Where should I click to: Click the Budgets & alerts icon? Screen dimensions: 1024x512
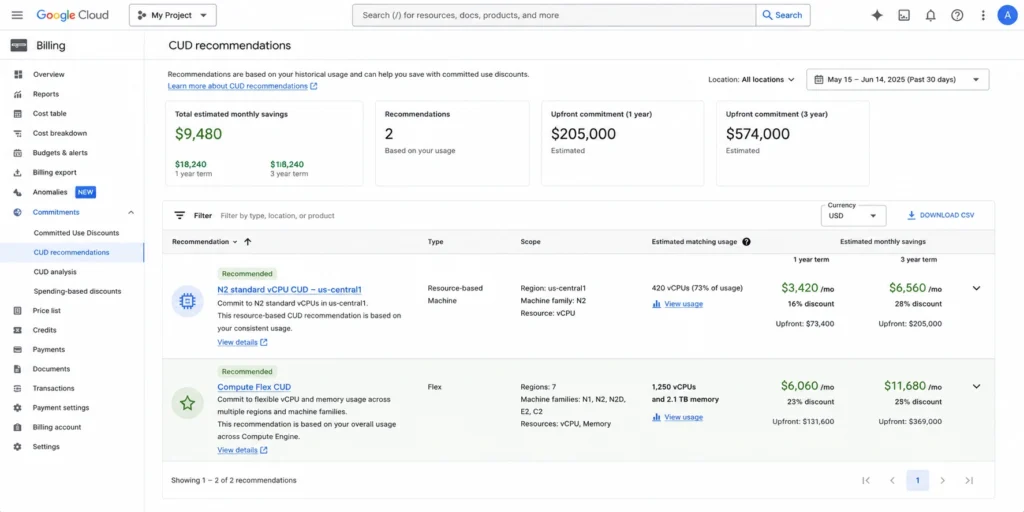point(18,153)
